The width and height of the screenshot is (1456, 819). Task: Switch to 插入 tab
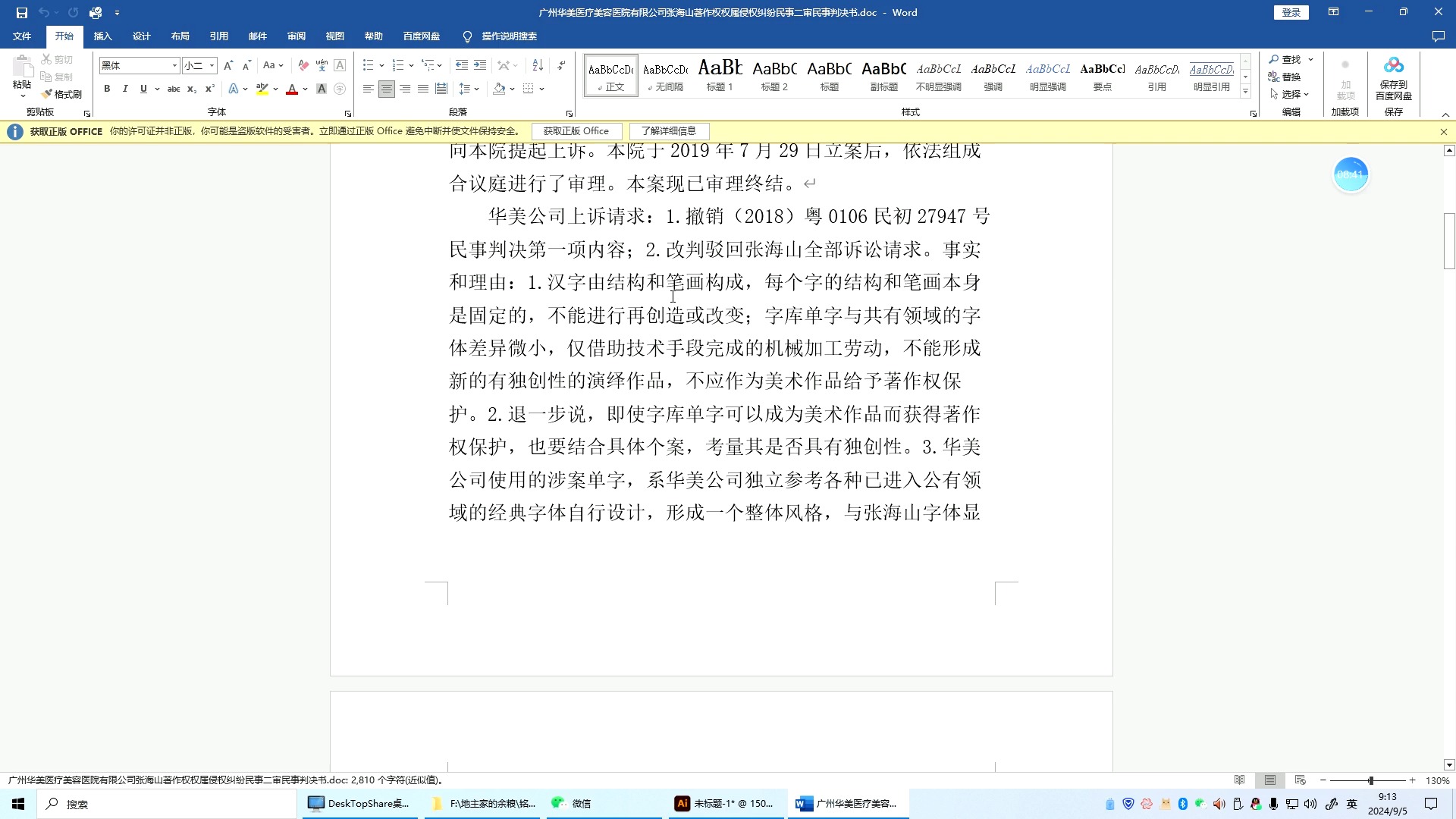[x=102, y=36]
